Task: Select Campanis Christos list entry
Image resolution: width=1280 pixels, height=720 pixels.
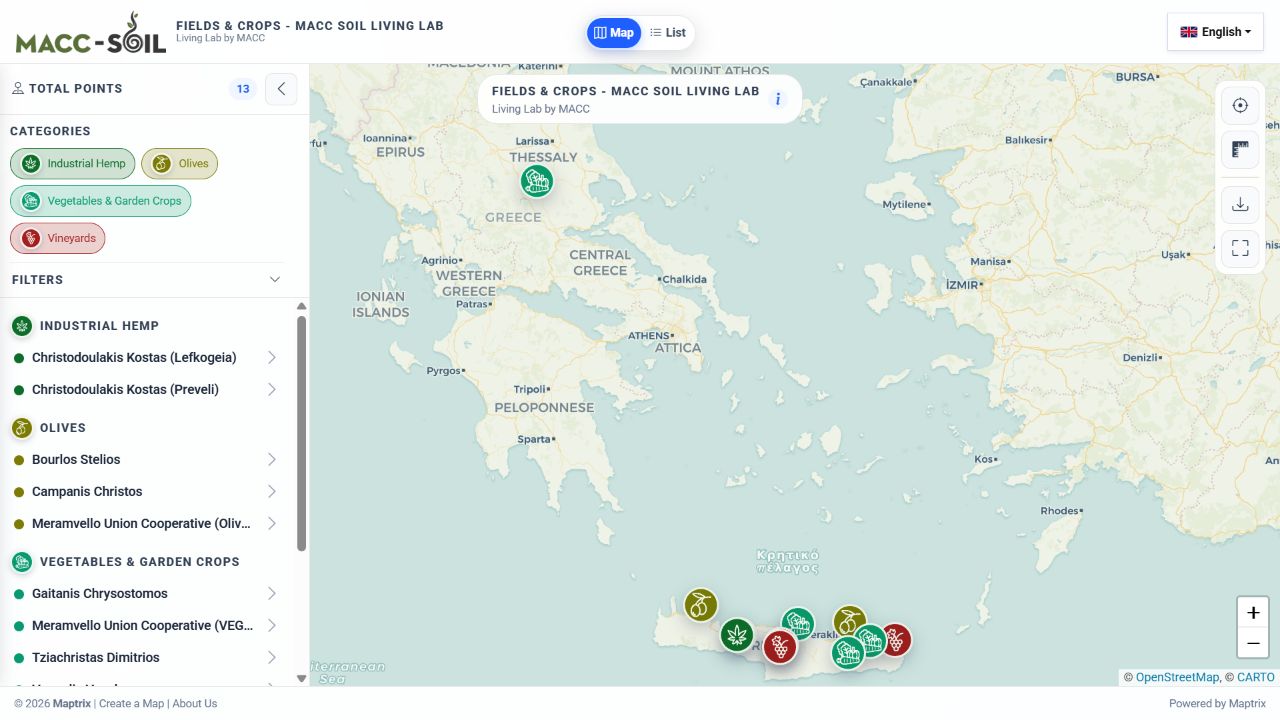Action: (147, 492)
